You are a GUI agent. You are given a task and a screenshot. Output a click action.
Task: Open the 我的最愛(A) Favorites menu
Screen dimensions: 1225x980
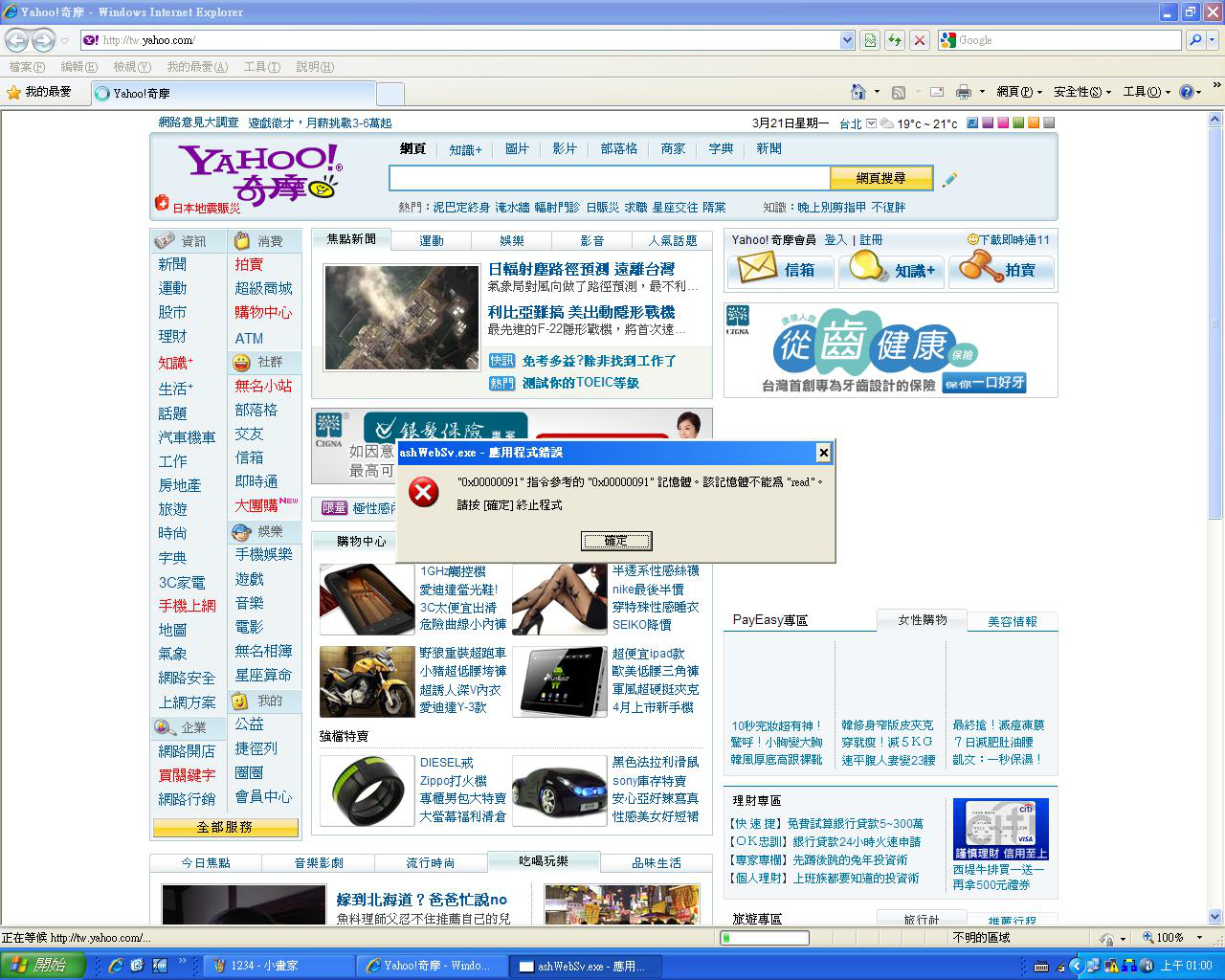click(197, 67)
